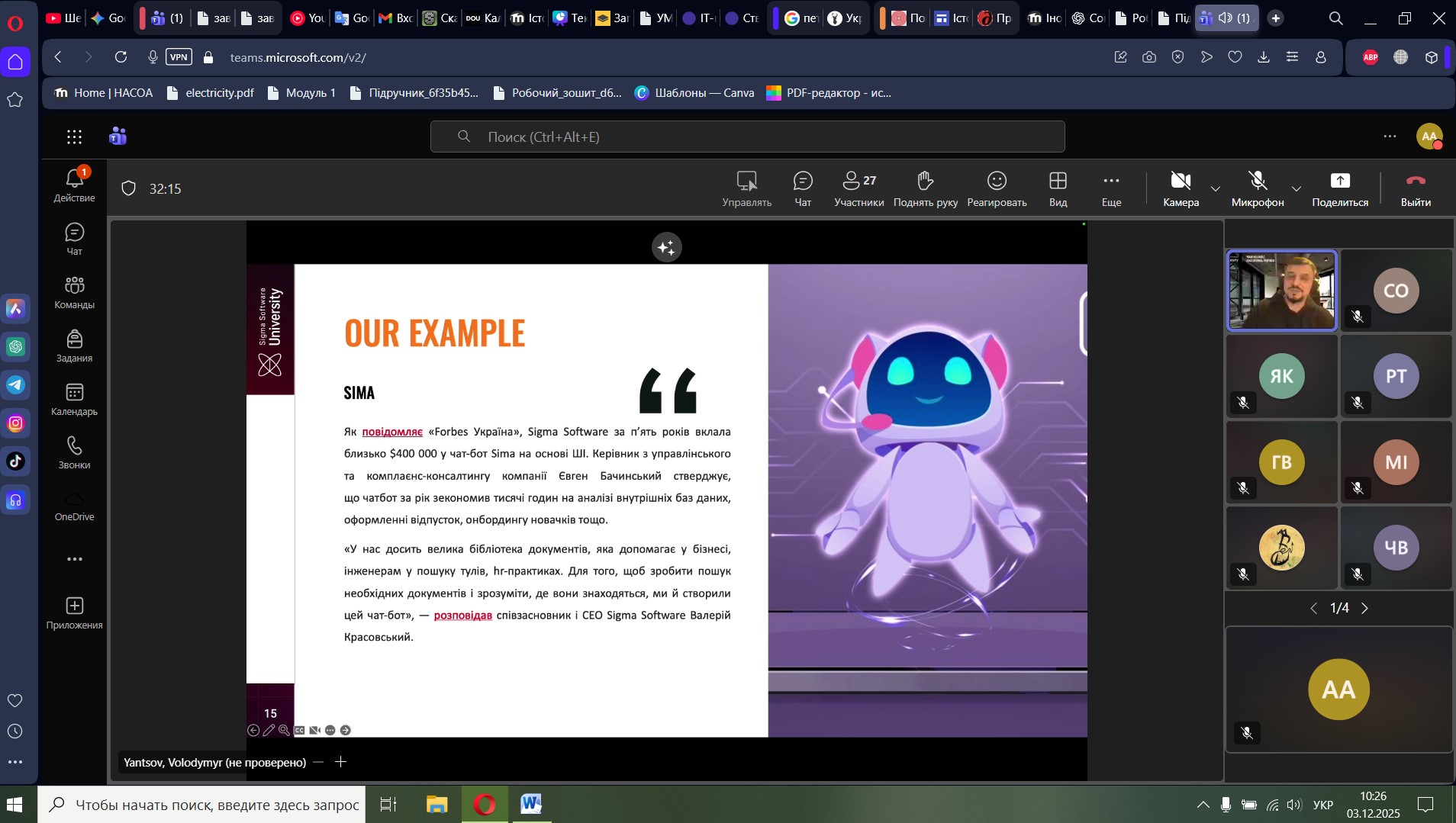Image resolution: width=1456 pixels, height=823 pixels.
Task: Open Calls in the Teams sidebar
Action: (74, 453)
